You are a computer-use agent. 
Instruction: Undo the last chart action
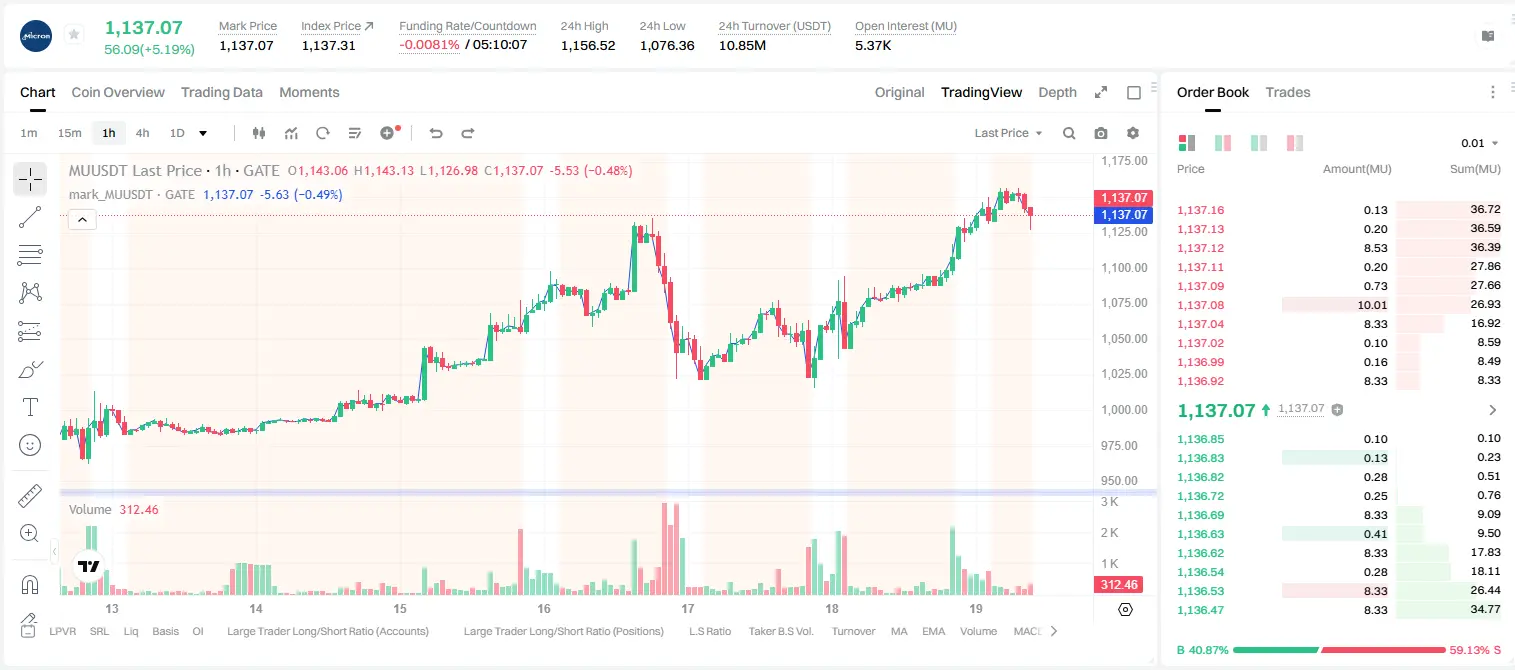[435, 133]
